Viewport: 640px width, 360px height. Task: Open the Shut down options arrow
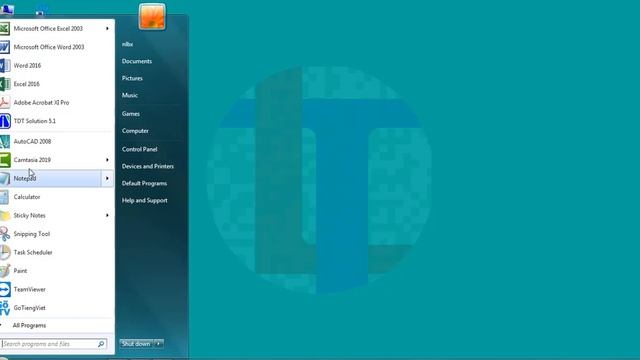[158, 344]
